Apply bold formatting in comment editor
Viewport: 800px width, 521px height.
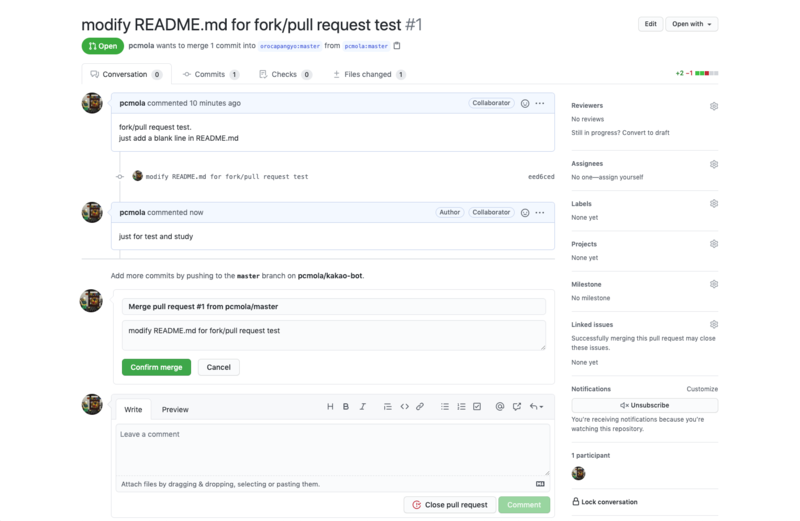pyautogui.click(x=346, y=407)
